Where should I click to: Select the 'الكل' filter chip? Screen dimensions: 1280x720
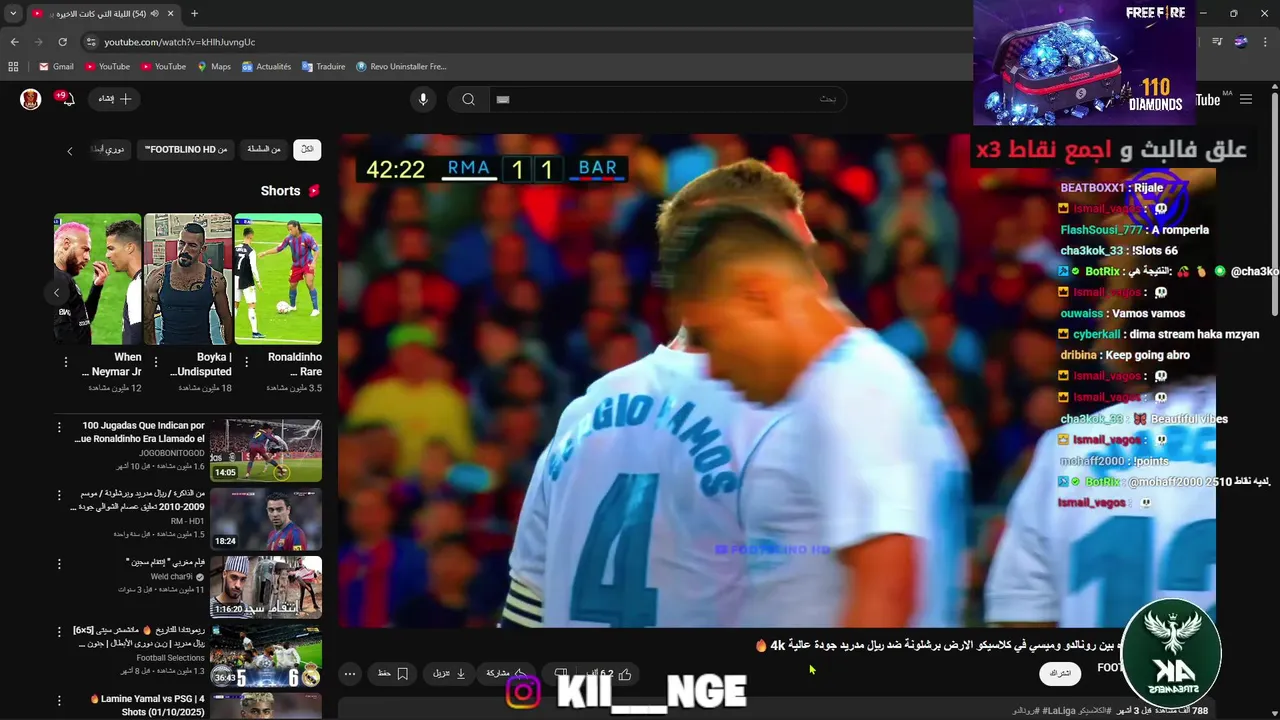[x=307, y=149]
